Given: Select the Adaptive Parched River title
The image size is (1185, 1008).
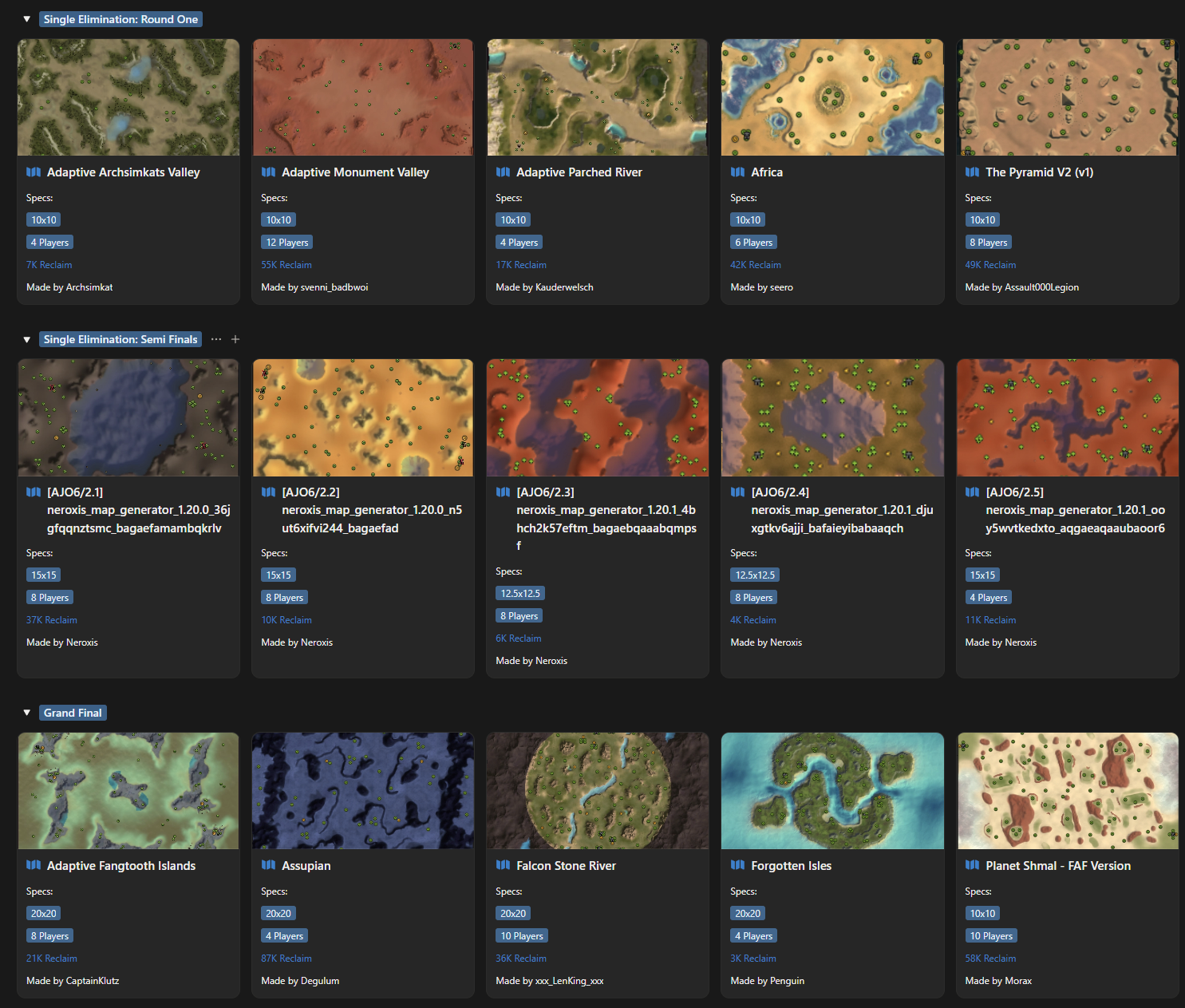Looking at the screenshot, I should pyautogui.click(x=579, y=172).
